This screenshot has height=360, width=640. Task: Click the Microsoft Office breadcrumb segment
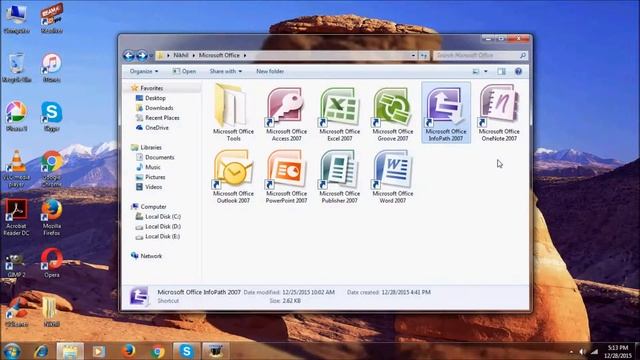click(x=219, y=55)
